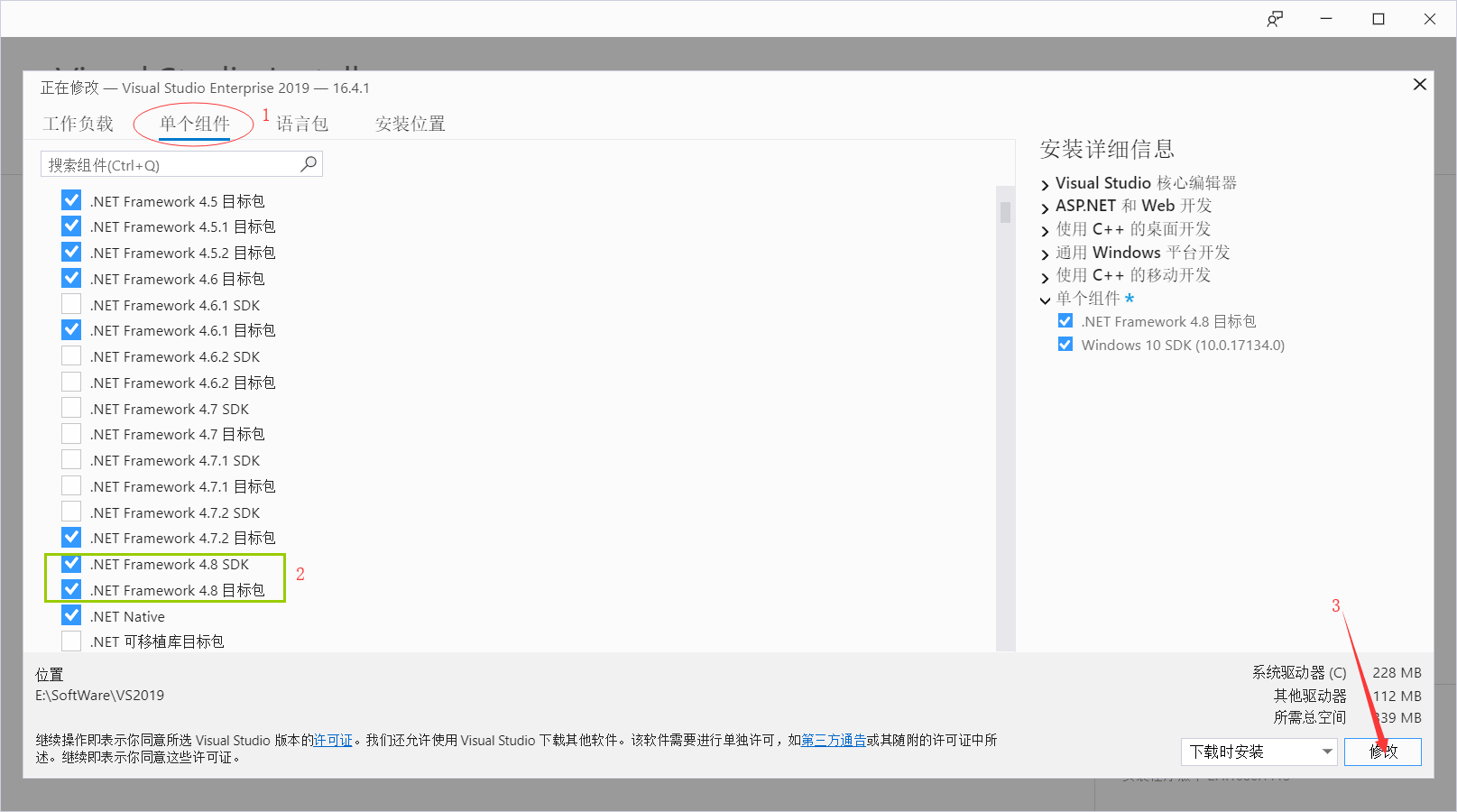
Task: Open the feedback icon at top right
Action: coord(1276,18)
